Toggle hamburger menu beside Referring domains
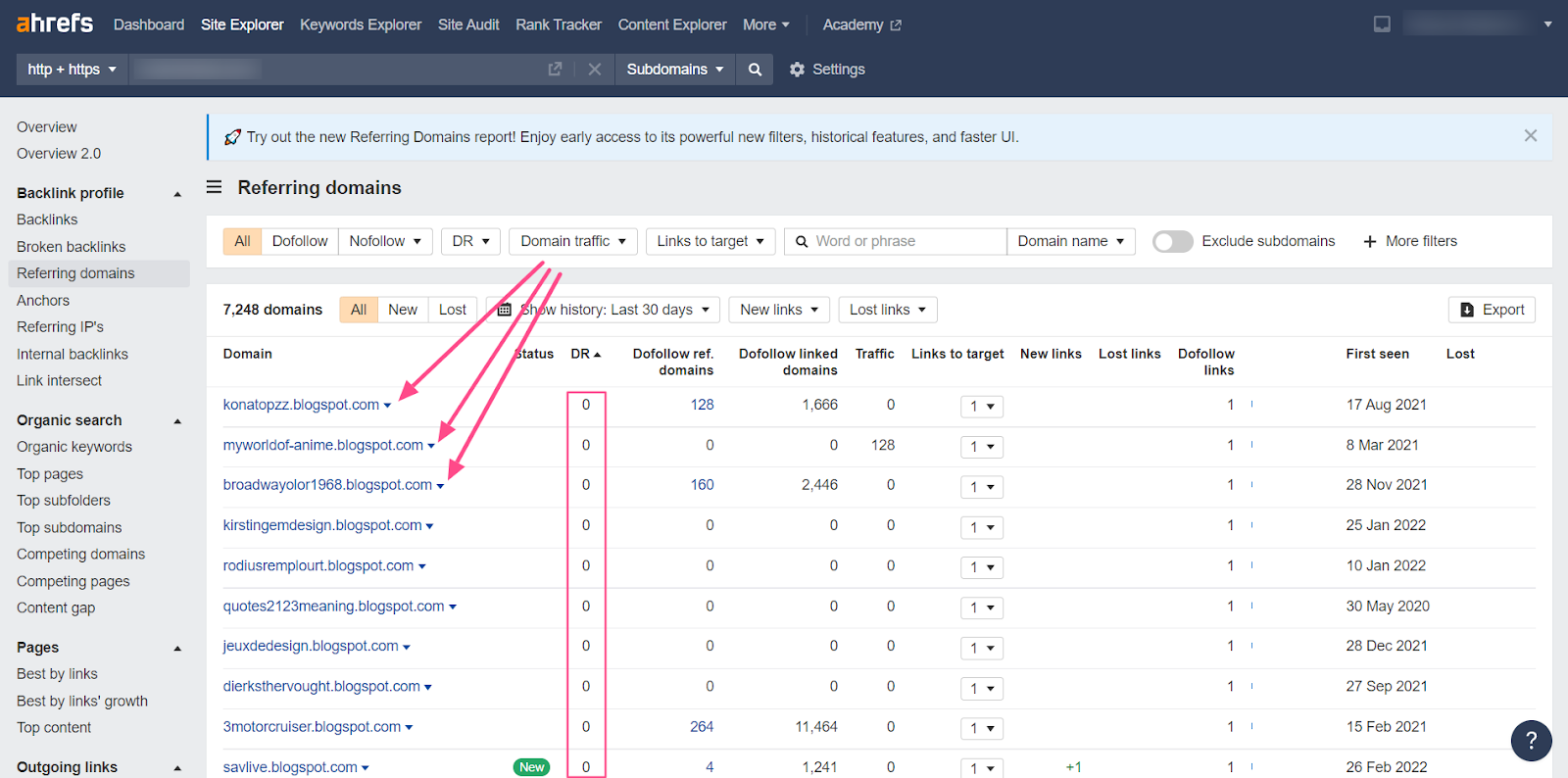Screen dimensions: 1568x778 pyautogui.click(x=214, y=186)
